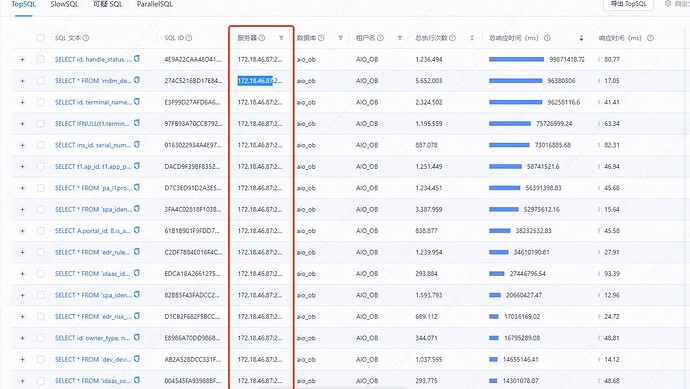Click the help icon beside 数据库 header
The width and height of the screenshot is (690, 389).
(321, 38)
